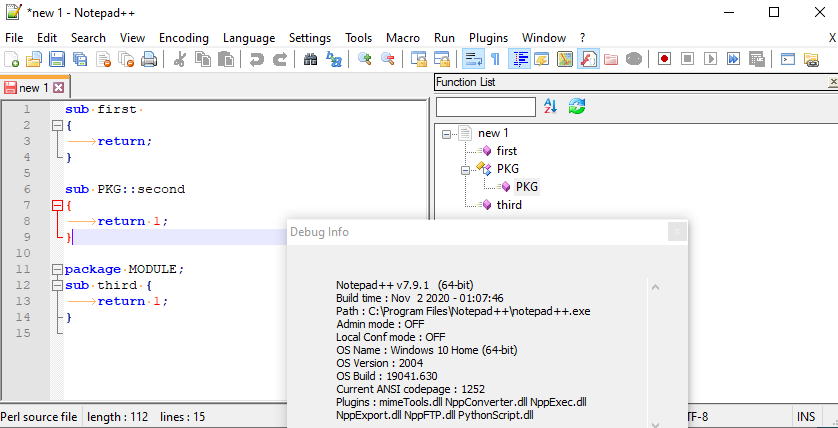Redo the edit via toolbar arrow

[280, 59]
